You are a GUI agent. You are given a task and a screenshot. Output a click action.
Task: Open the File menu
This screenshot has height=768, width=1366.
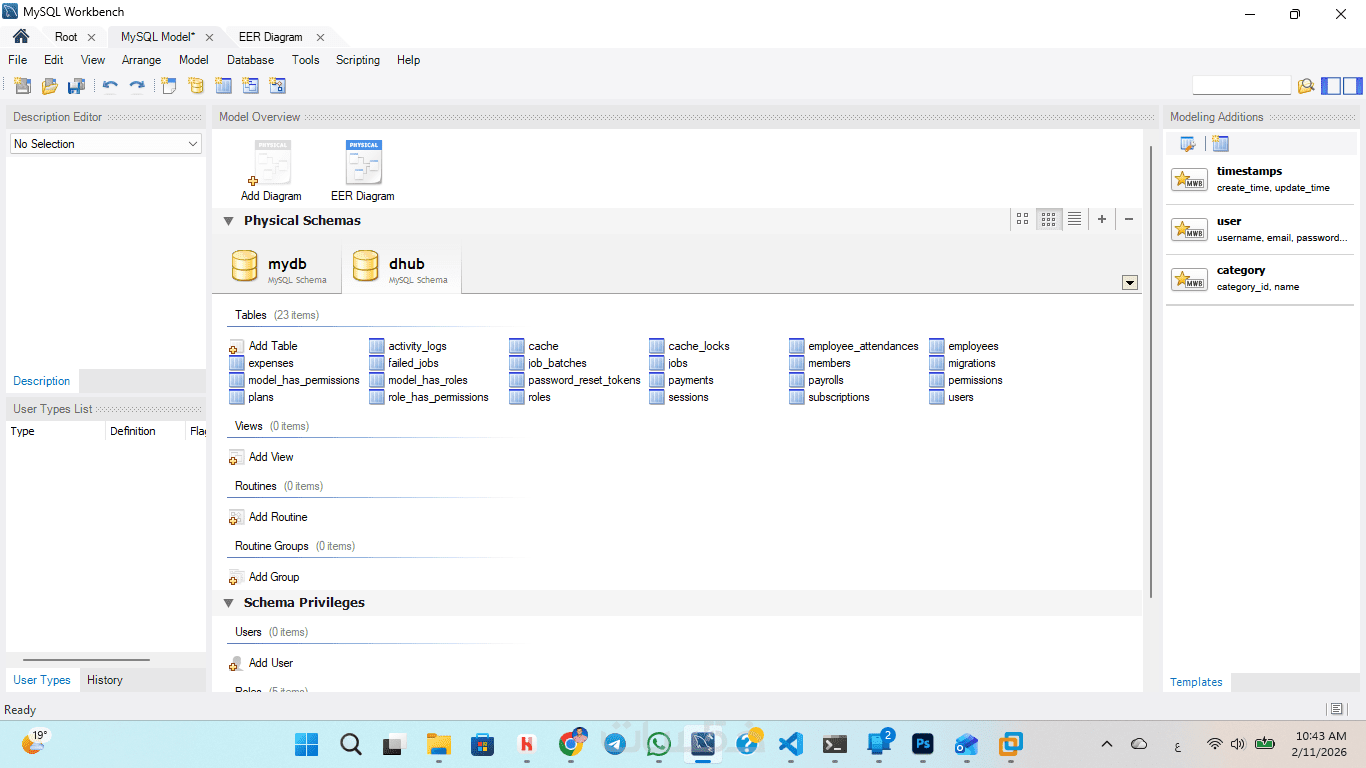click(18, 60)
